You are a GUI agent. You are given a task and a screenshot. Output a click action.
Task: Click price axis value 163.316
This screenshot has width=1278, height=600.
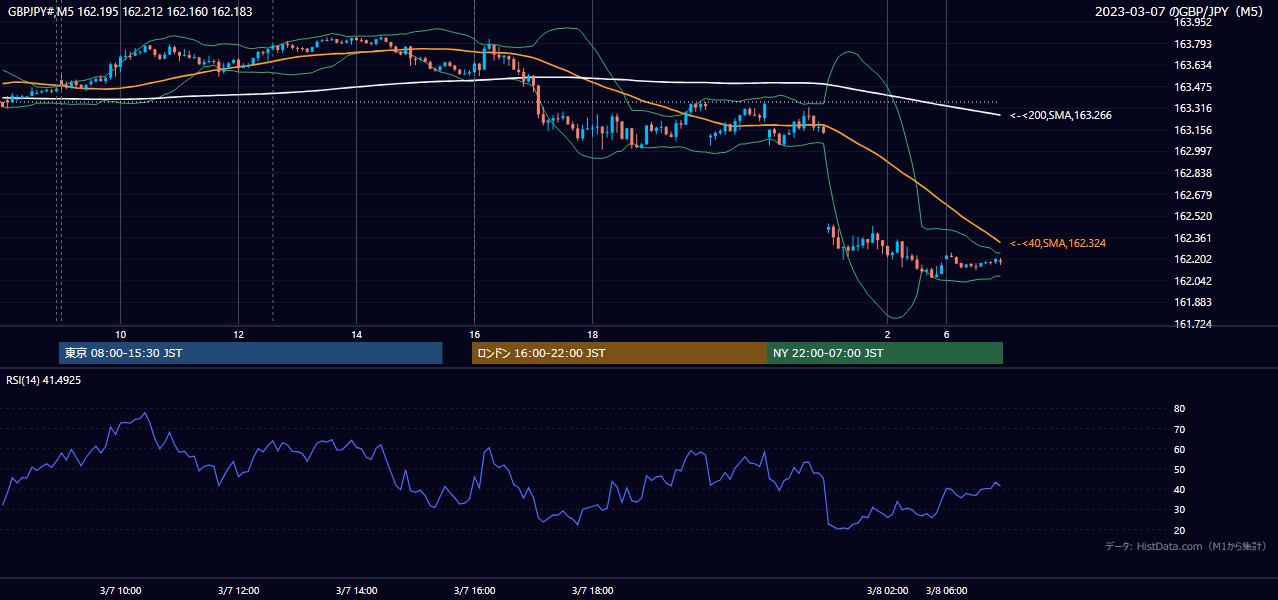tap(1192, 108)
